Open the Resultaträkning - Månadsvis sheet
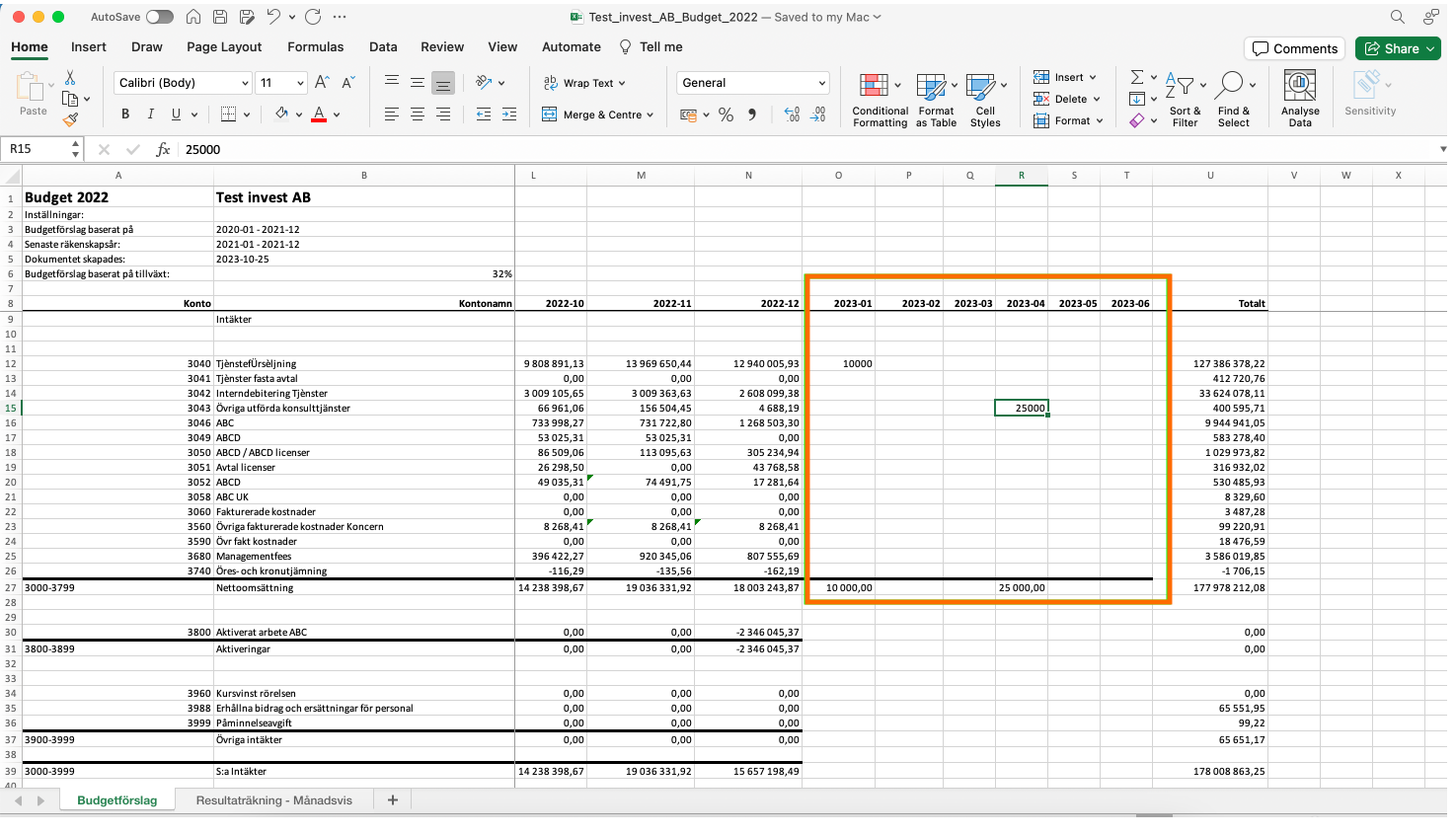The height and width of the screenshot is (836, 1456). pyautogui.click(x=274, y=800)
